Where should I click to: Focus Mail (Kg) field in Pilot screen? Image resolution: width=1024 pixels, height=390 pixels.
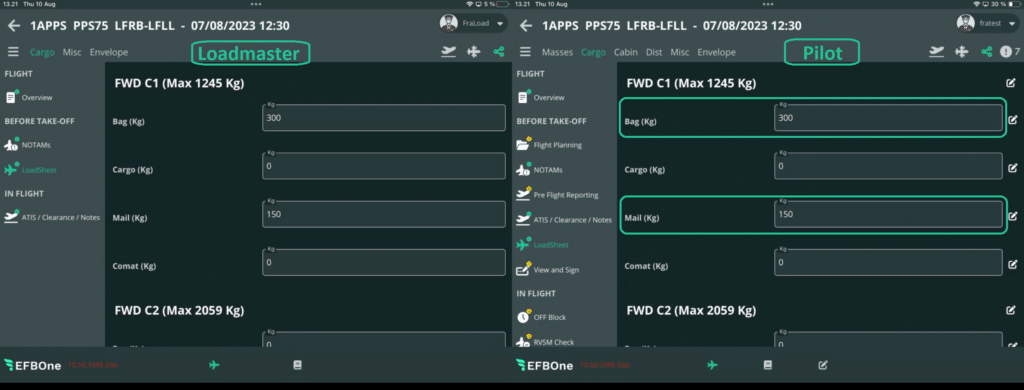[x=888, y=214]
